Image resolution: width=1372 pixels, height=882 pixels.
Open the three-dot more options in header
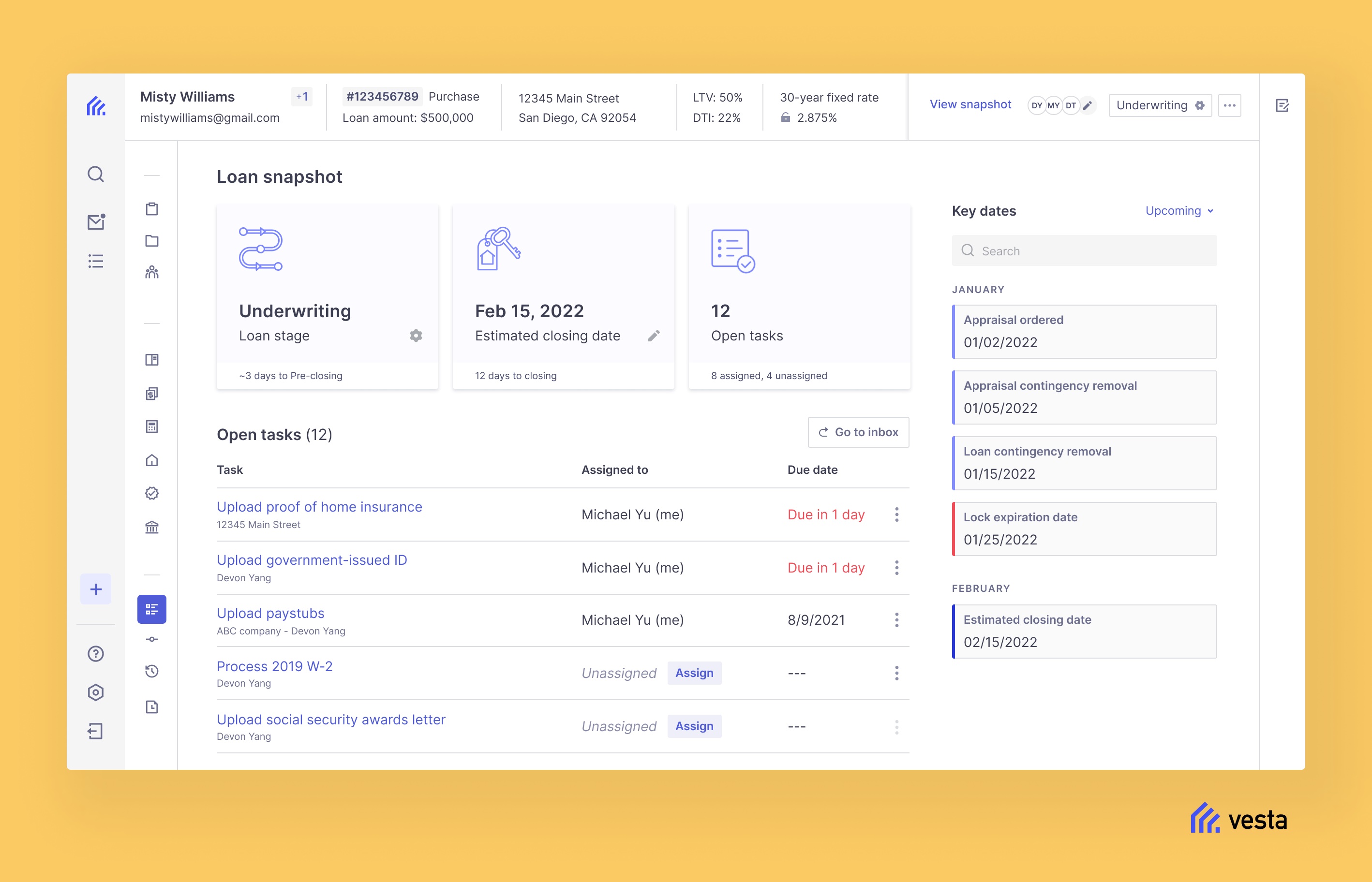pyautogui.click(x=1229, y=105)
